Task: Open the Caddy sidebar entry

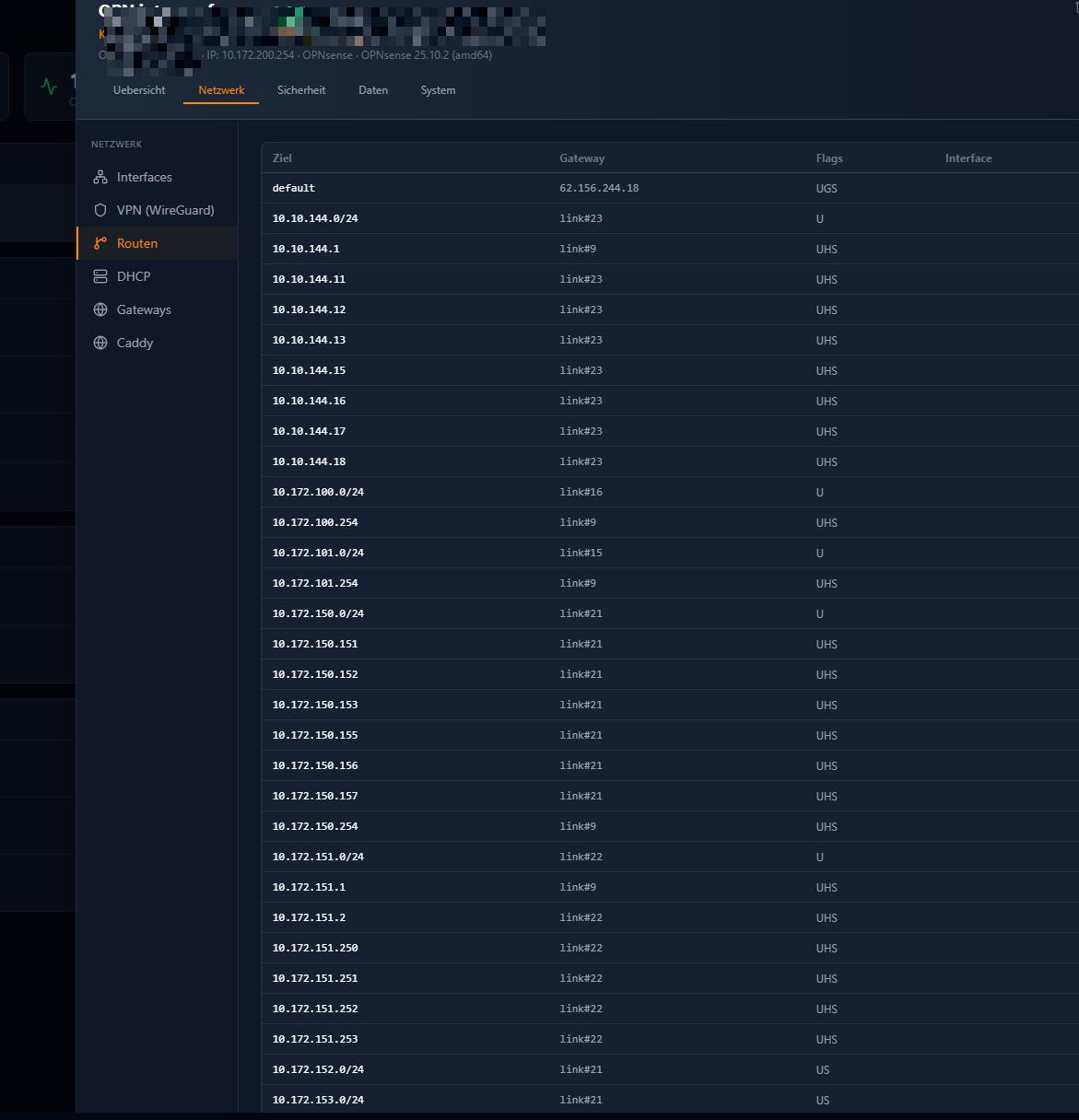Action: tap(158, 343)
